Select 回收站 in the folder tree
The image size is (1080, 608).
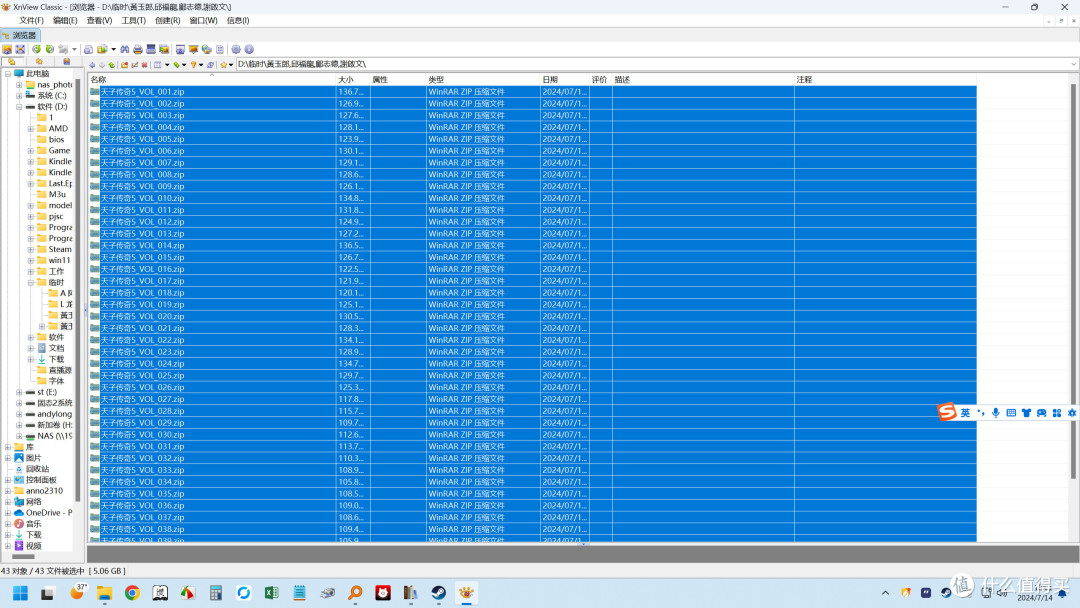point(37,469)
